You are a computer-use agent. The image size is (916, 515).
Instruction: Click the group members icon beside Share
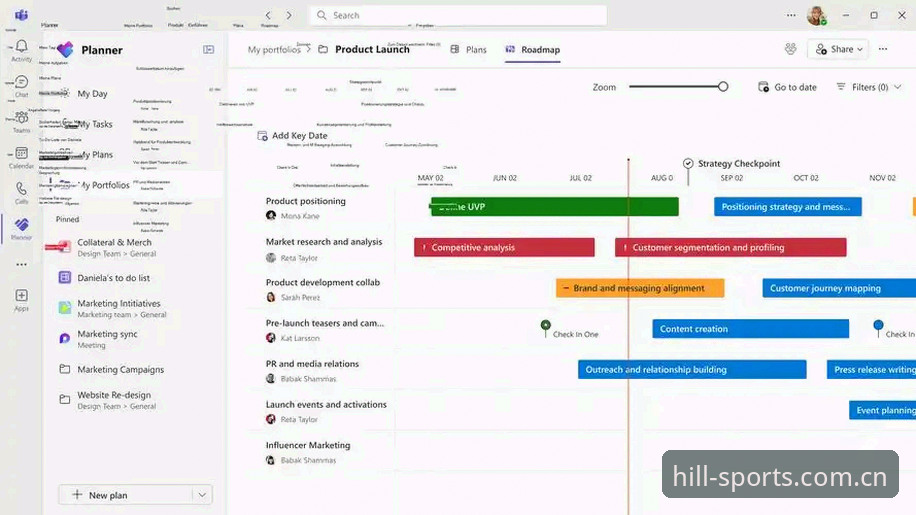pyautogui.click(x=790, y=49)
